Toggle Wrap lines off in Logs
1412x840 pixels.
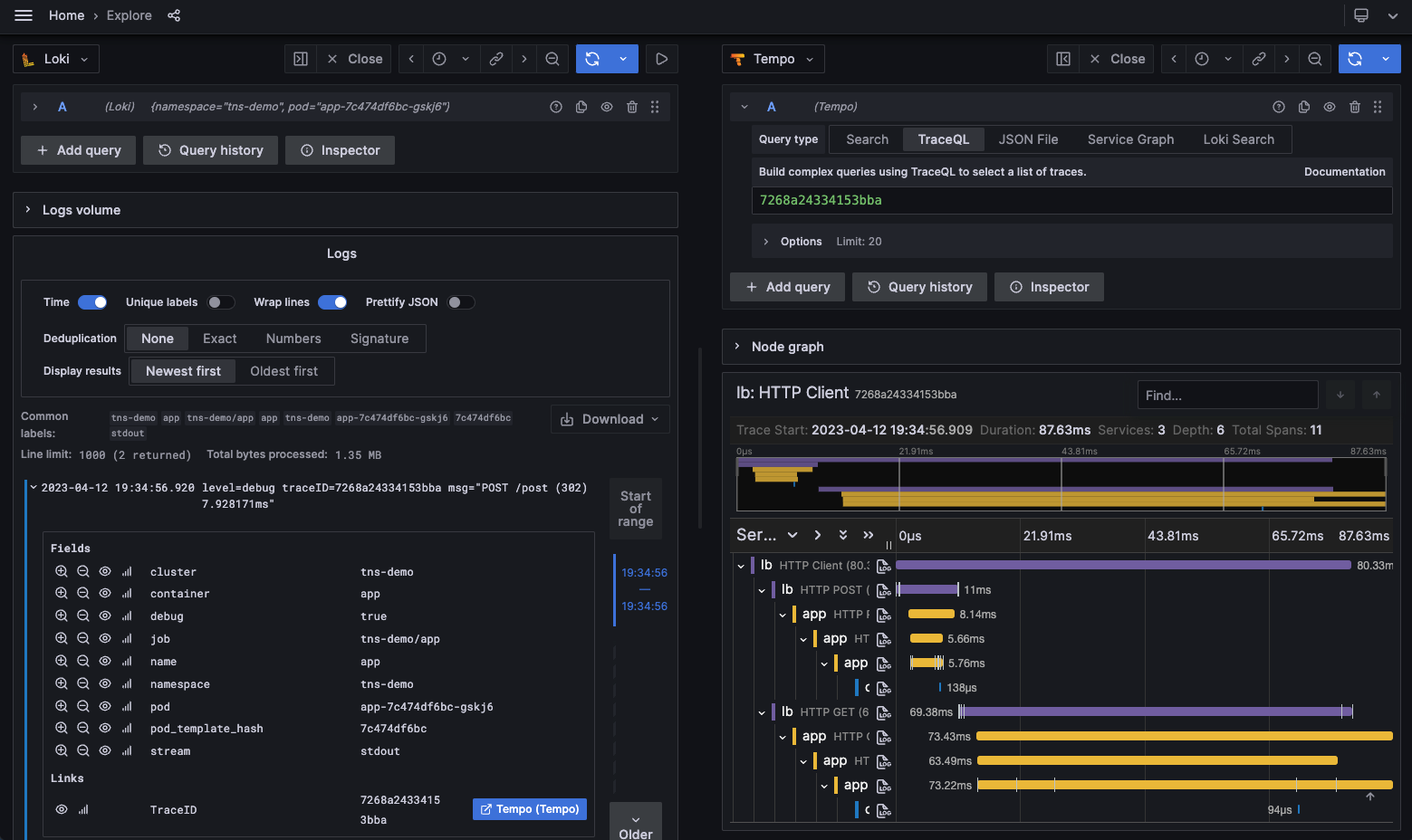(x=332, y=301)
